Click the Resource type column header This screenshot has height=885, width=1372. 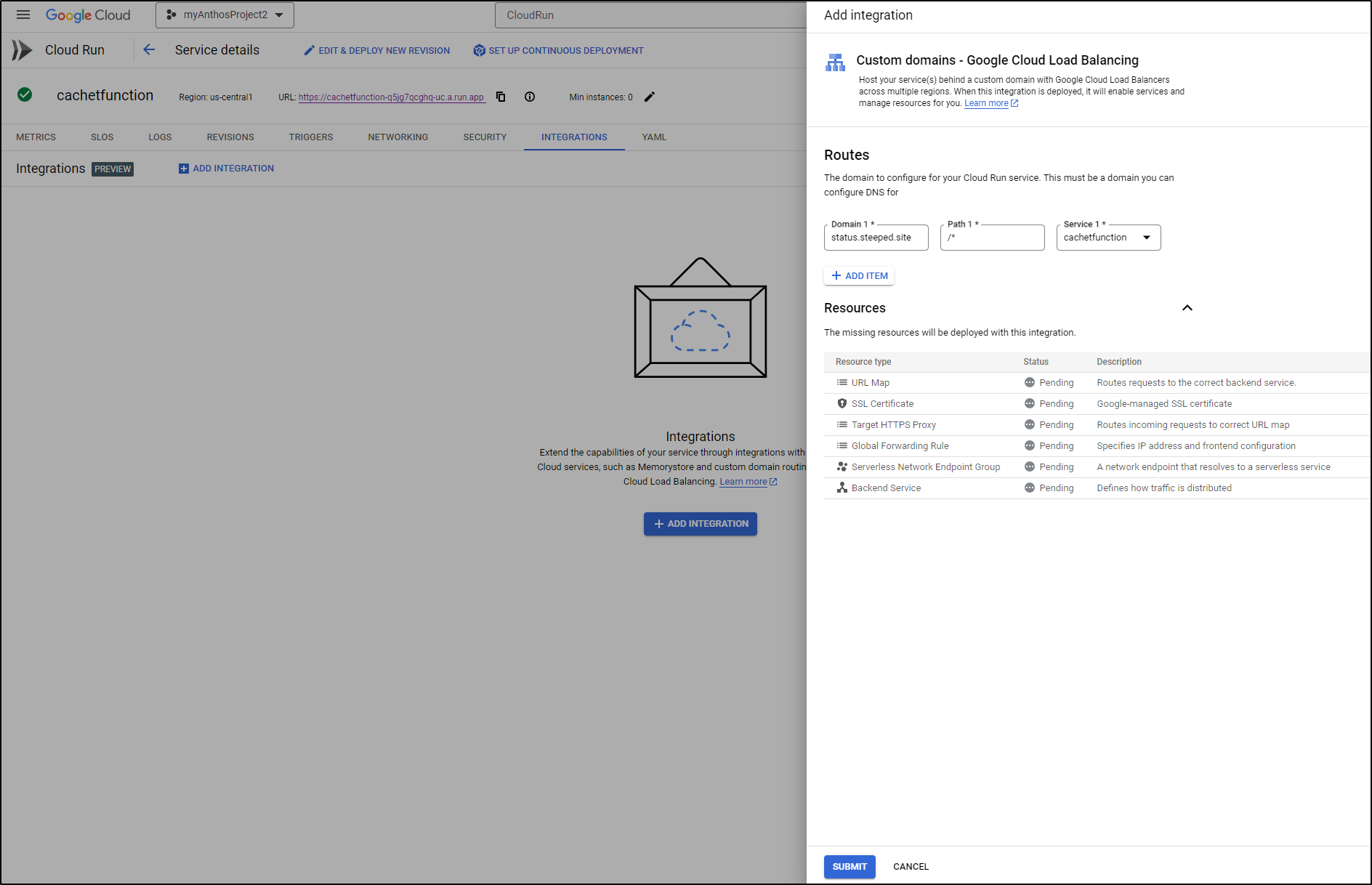click(x=863, y=362)
